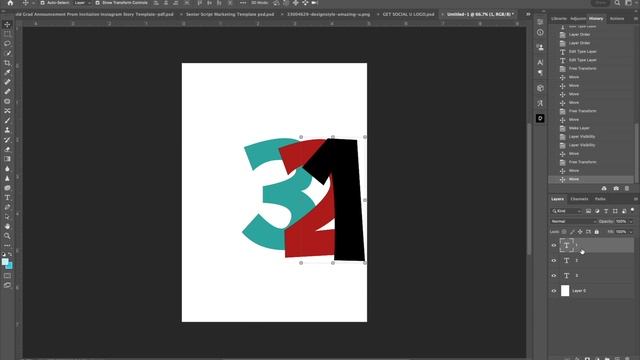The width and height of the screenshot is (640, 360).
Task: Open the Kind filter dropdown in Layers
Action: [x=566, y=211]
